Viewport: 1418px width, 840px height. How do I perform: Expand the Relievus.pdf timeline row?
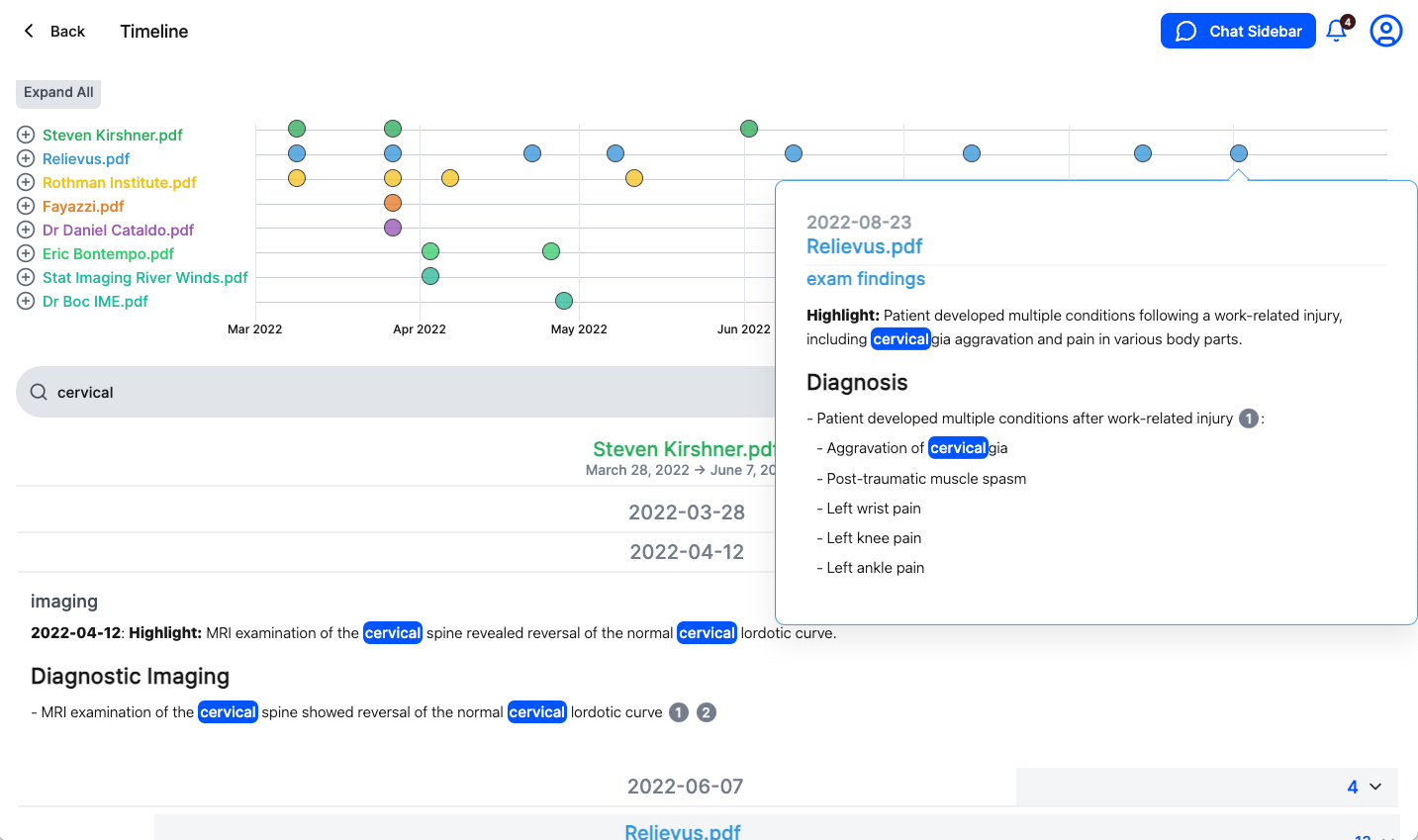(24, 158)
